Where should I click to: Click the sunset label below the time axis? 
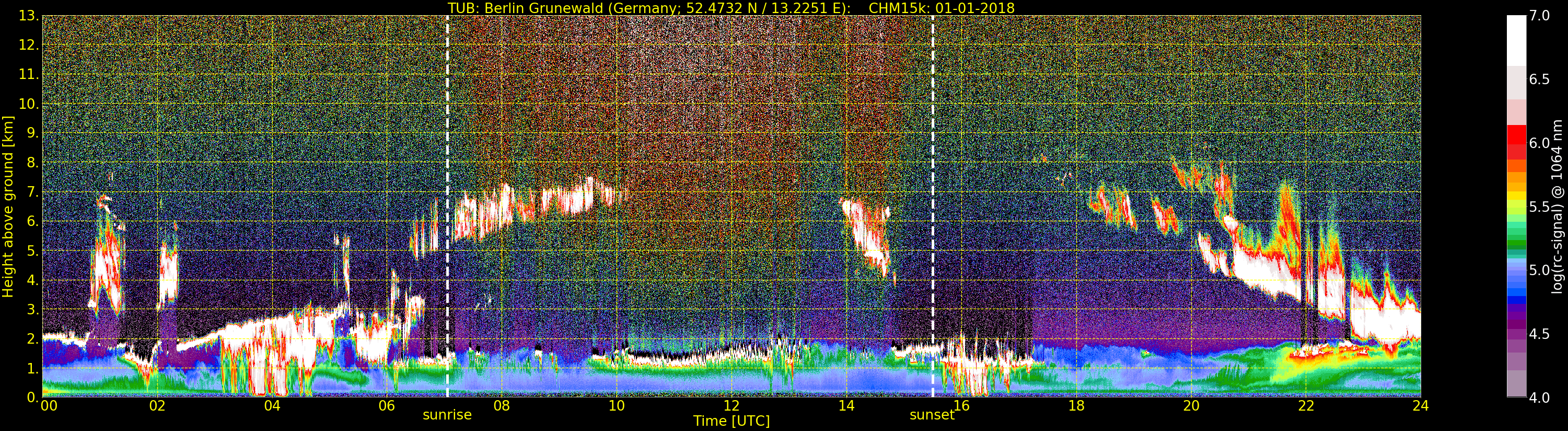point(932,415)
